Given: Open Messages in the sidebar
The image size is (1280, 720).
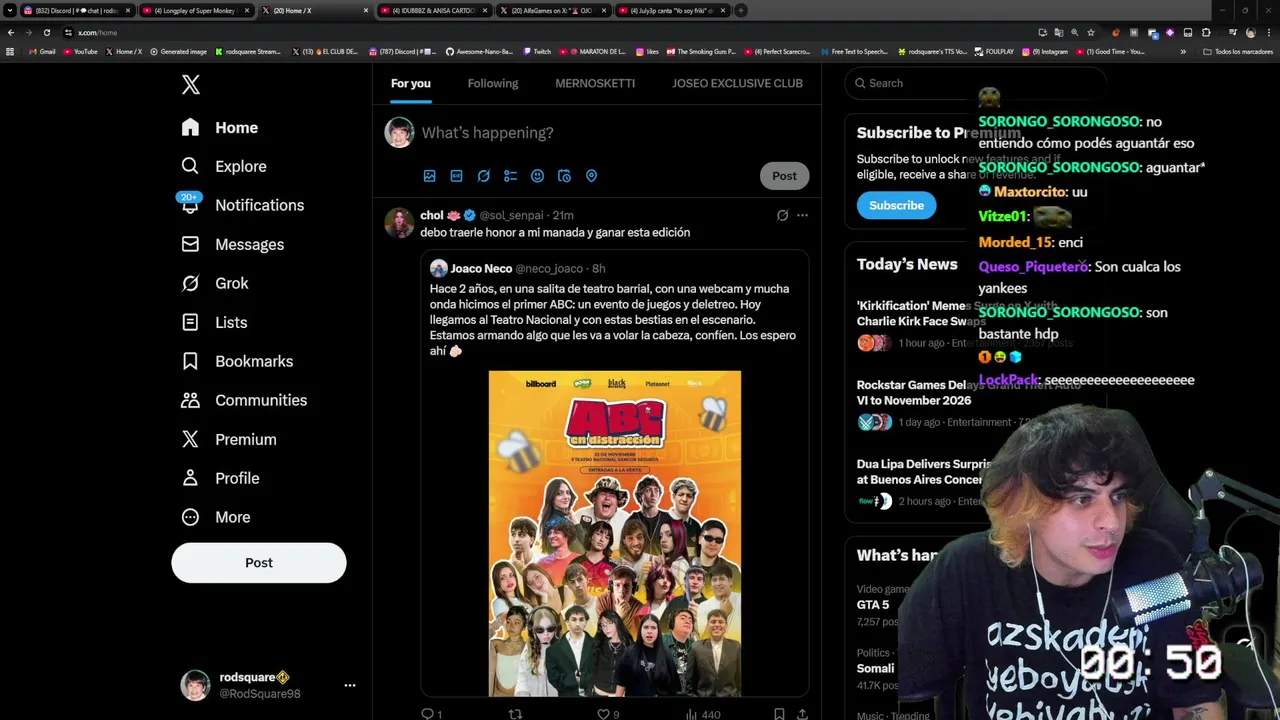Looking at the screenshot, I should pos(233,244).
